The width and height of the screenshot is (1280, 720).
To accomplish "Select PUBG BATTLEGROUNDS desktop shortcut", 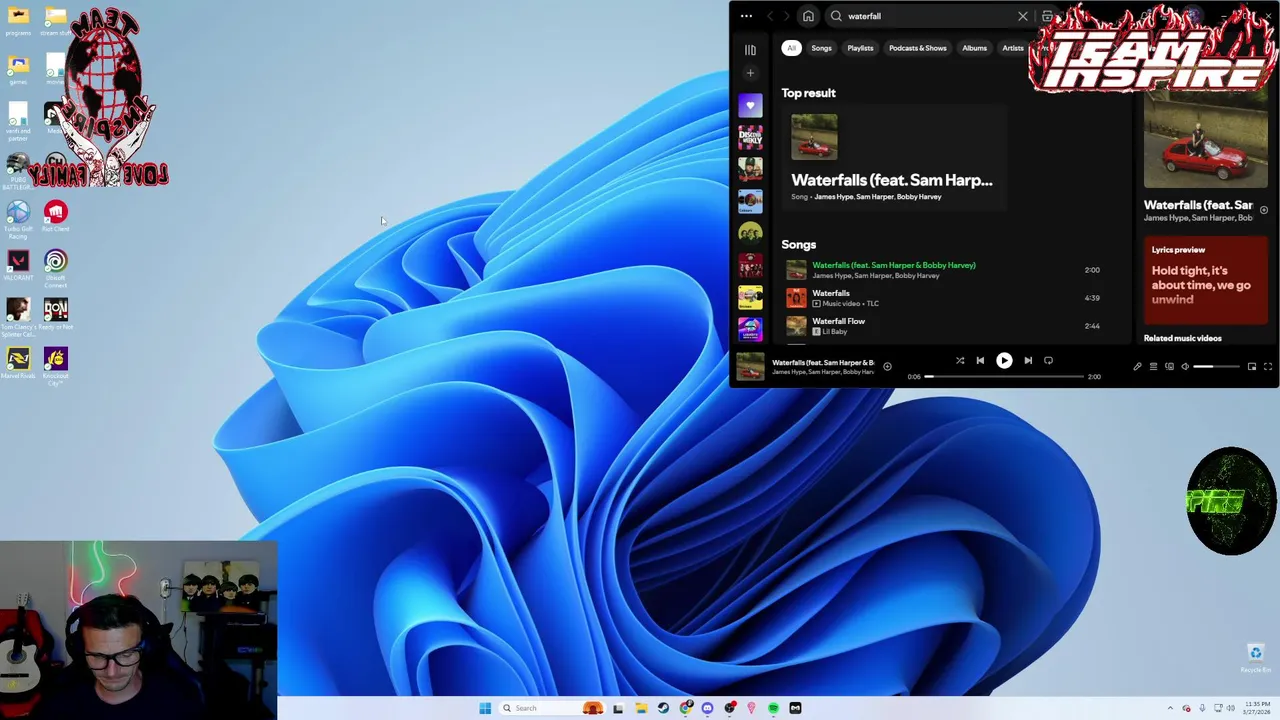I will (18, 171).
